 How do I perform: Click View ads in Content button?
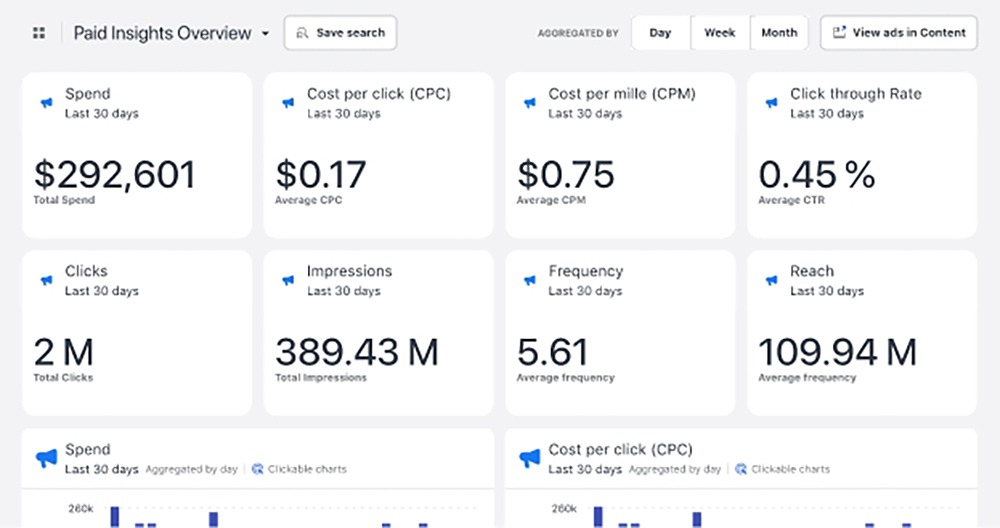click(899, 33)
